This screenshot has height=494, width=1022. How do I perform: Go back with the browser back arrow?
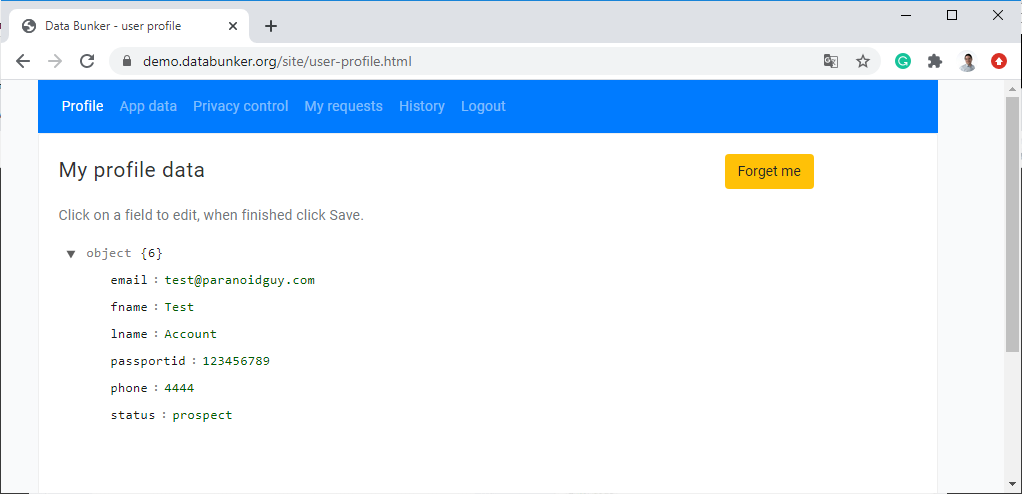[x=23, y=61]
